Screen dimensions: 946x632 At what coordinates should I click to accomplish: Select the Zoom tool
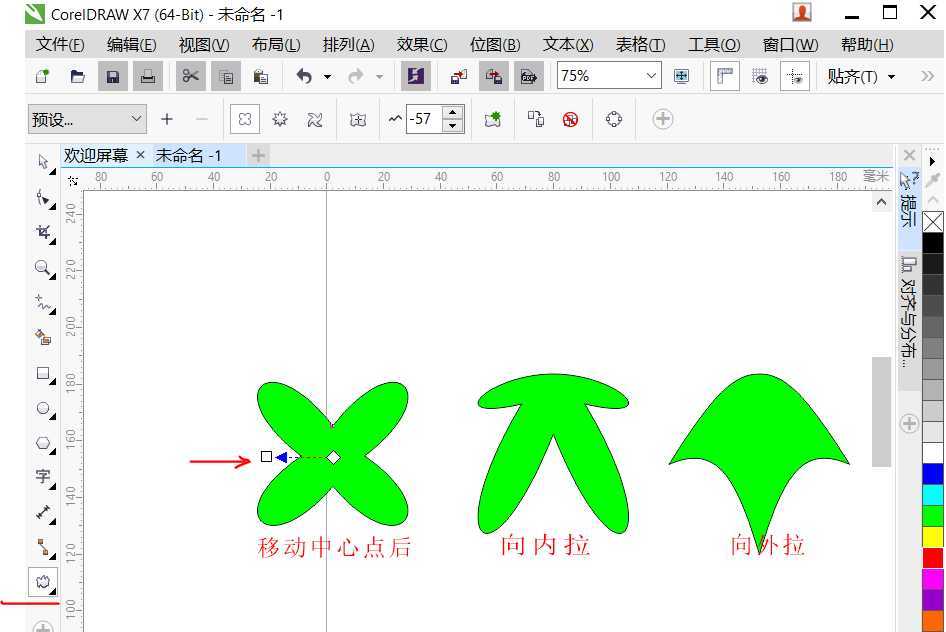[42, 268]
